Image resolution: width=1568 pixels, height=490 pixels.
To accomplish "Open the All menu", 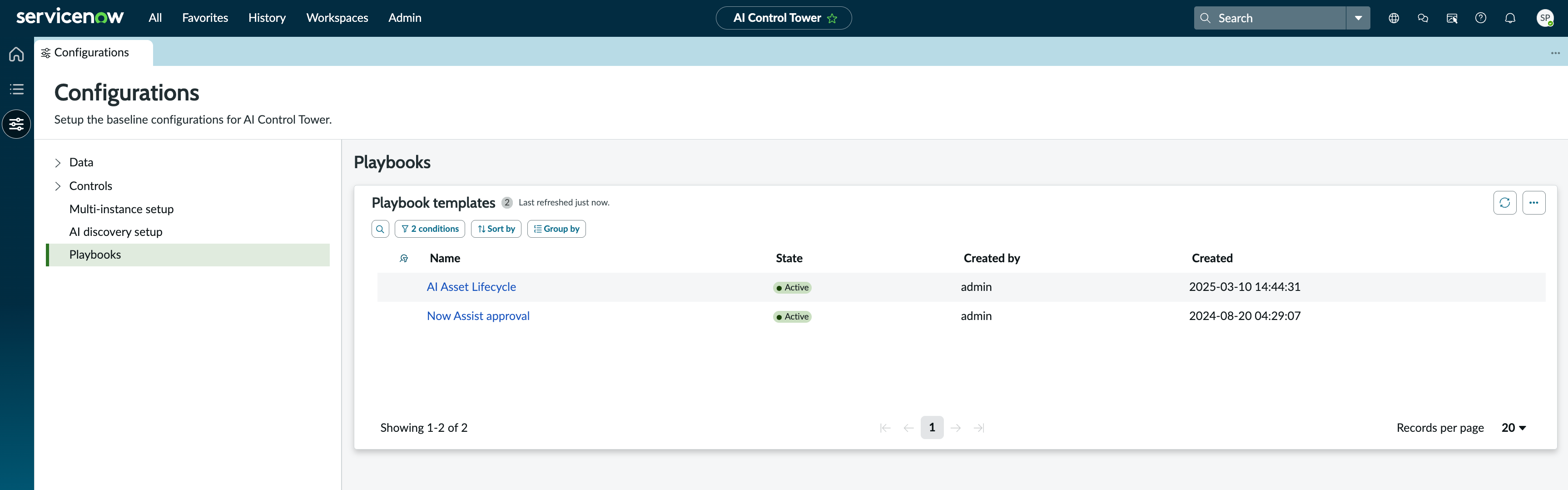I will 155,18.
